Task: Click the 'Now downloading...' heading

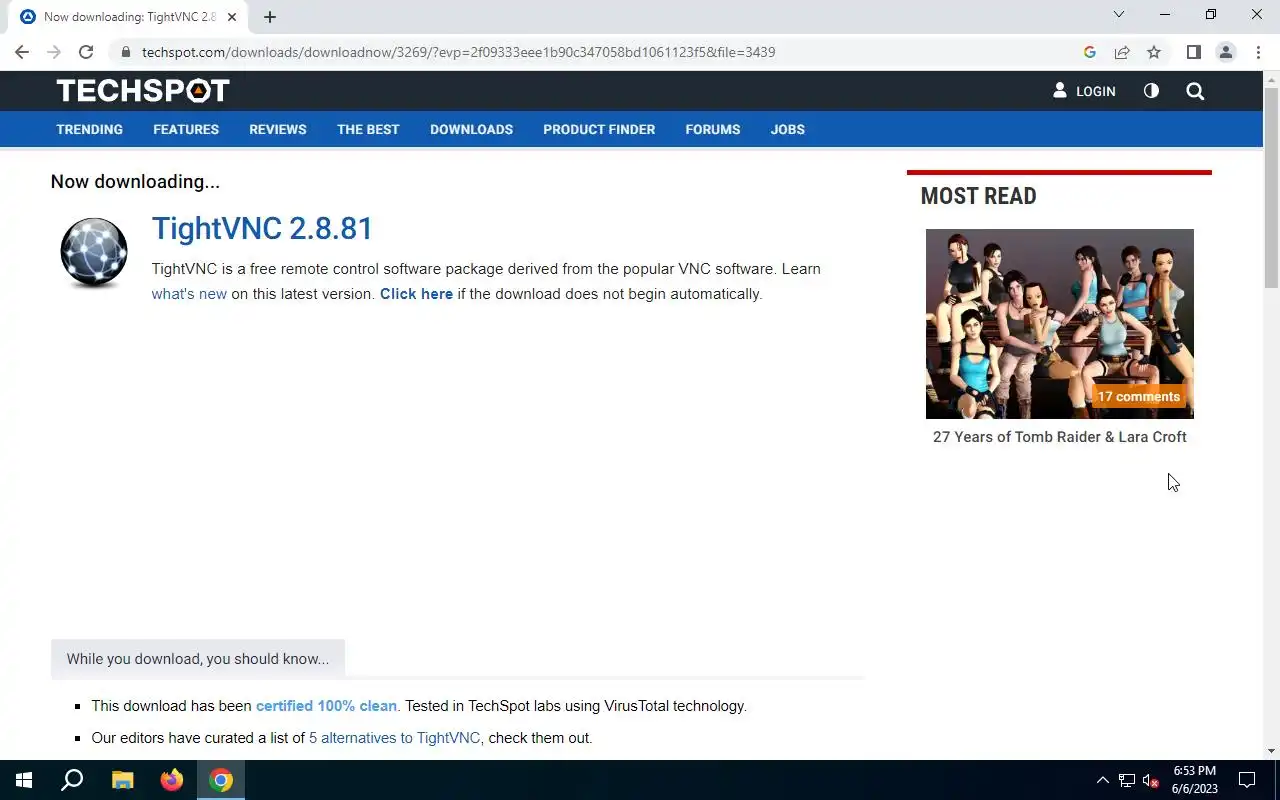Action: pyautogui.click(x=135, y=182)
